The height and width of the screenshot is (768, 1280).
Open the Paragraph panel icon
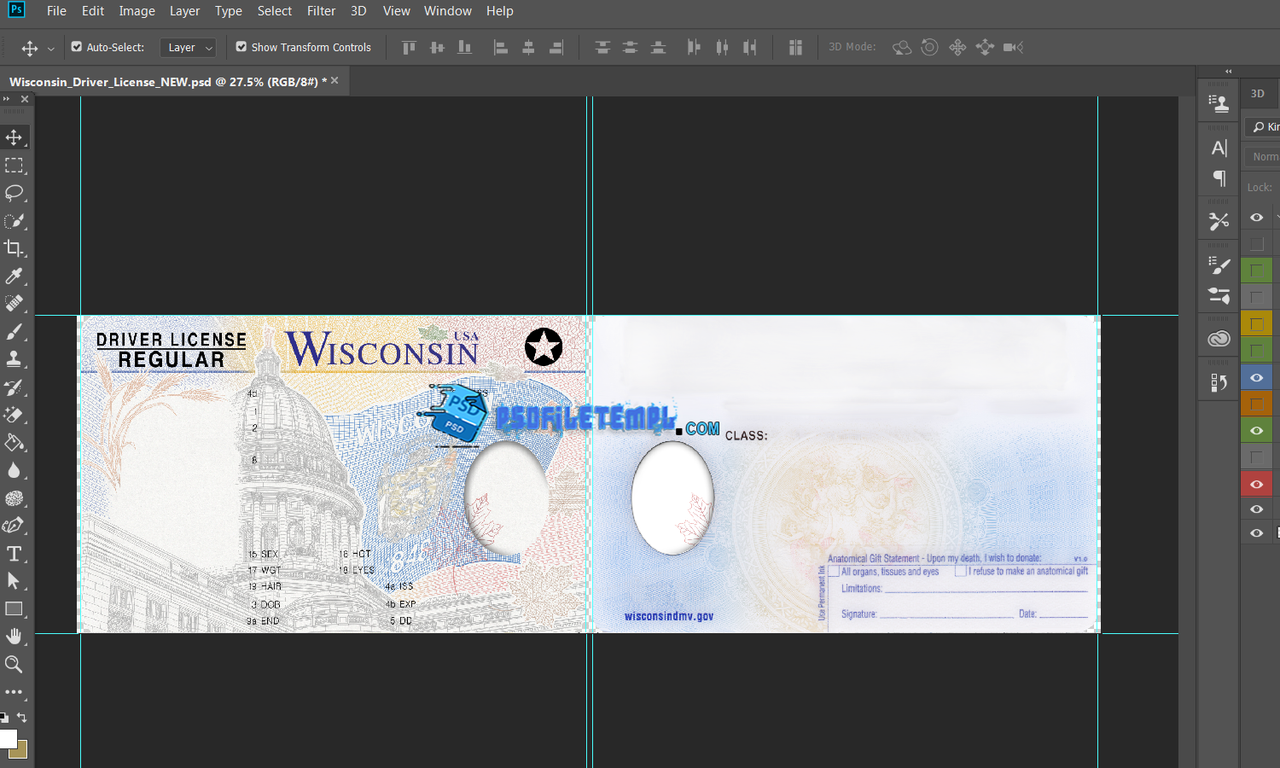click(x=1219, y=178)
